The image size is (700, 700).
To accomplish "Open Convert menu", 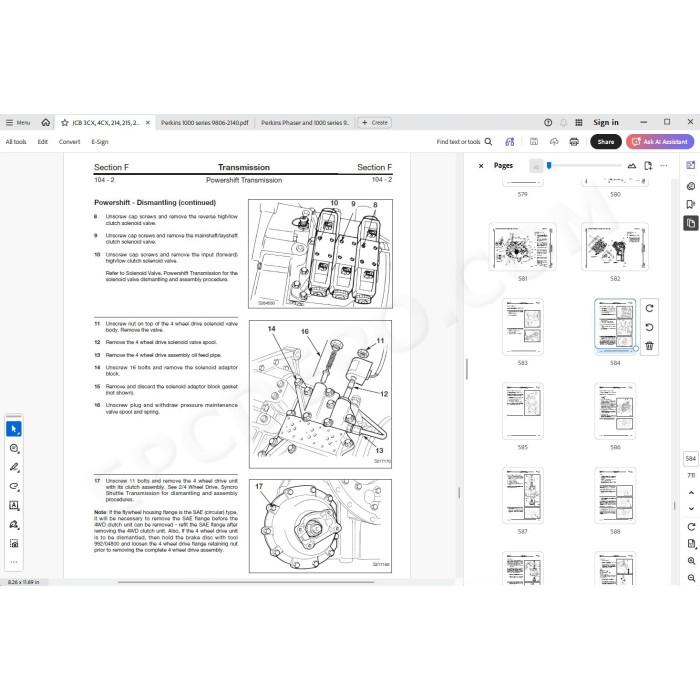I will pyautogui.click(x=69, y=142).
